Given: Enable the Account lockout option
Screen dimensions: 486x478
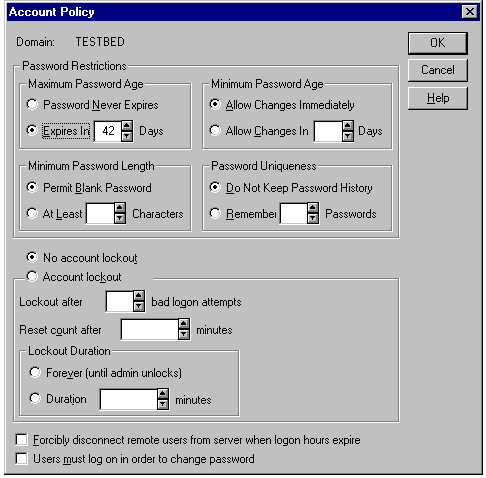Looking at the screenshot, I should point(32,276).
